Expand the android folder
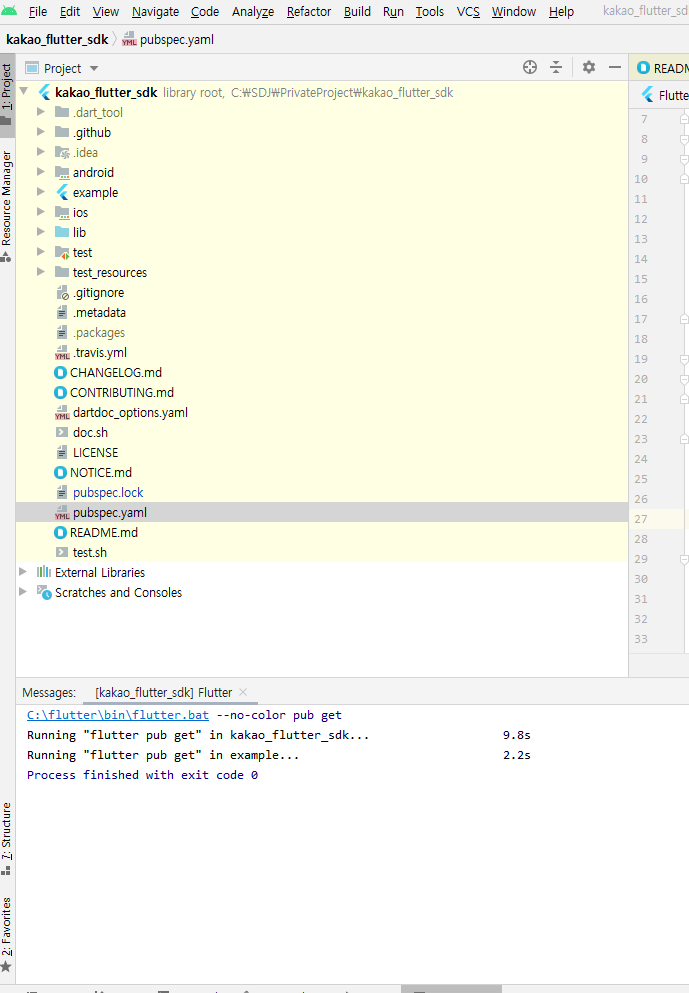 point(41,172)
